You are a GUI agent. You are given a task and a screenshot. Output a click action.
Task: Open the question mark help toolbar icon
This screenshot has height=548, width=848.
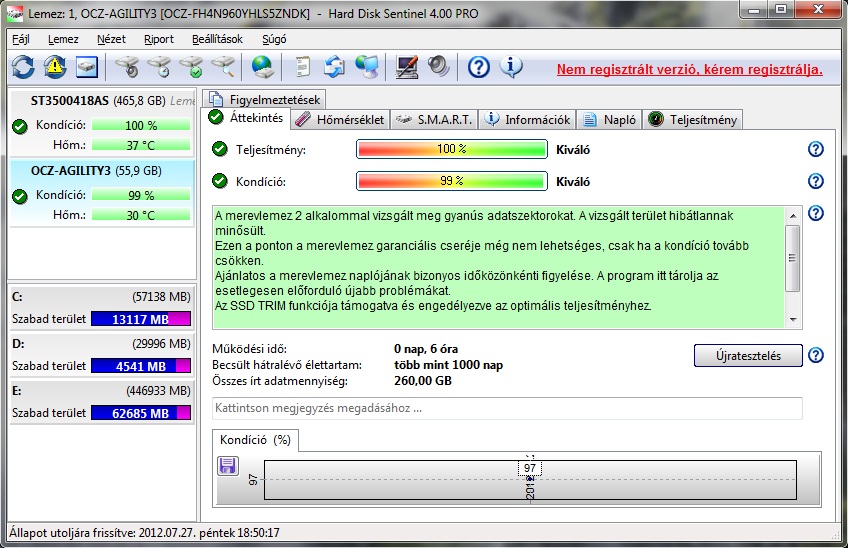(x=479, y=67)
